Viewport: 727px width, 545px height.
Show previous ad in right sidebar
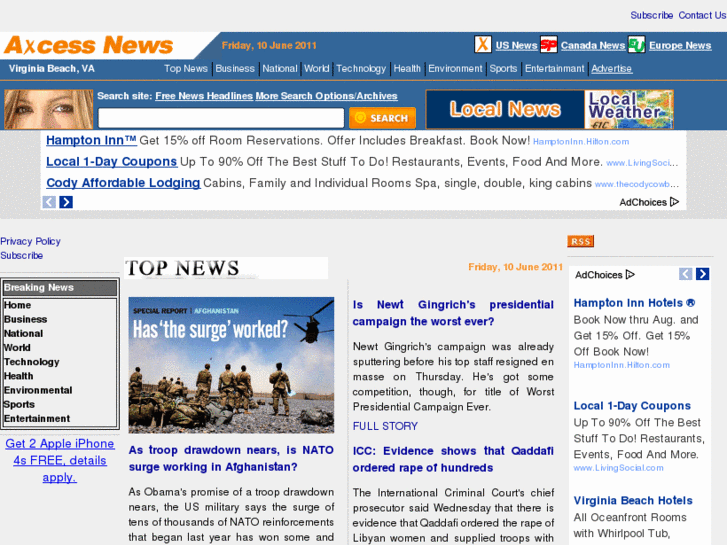click(686, 274)
